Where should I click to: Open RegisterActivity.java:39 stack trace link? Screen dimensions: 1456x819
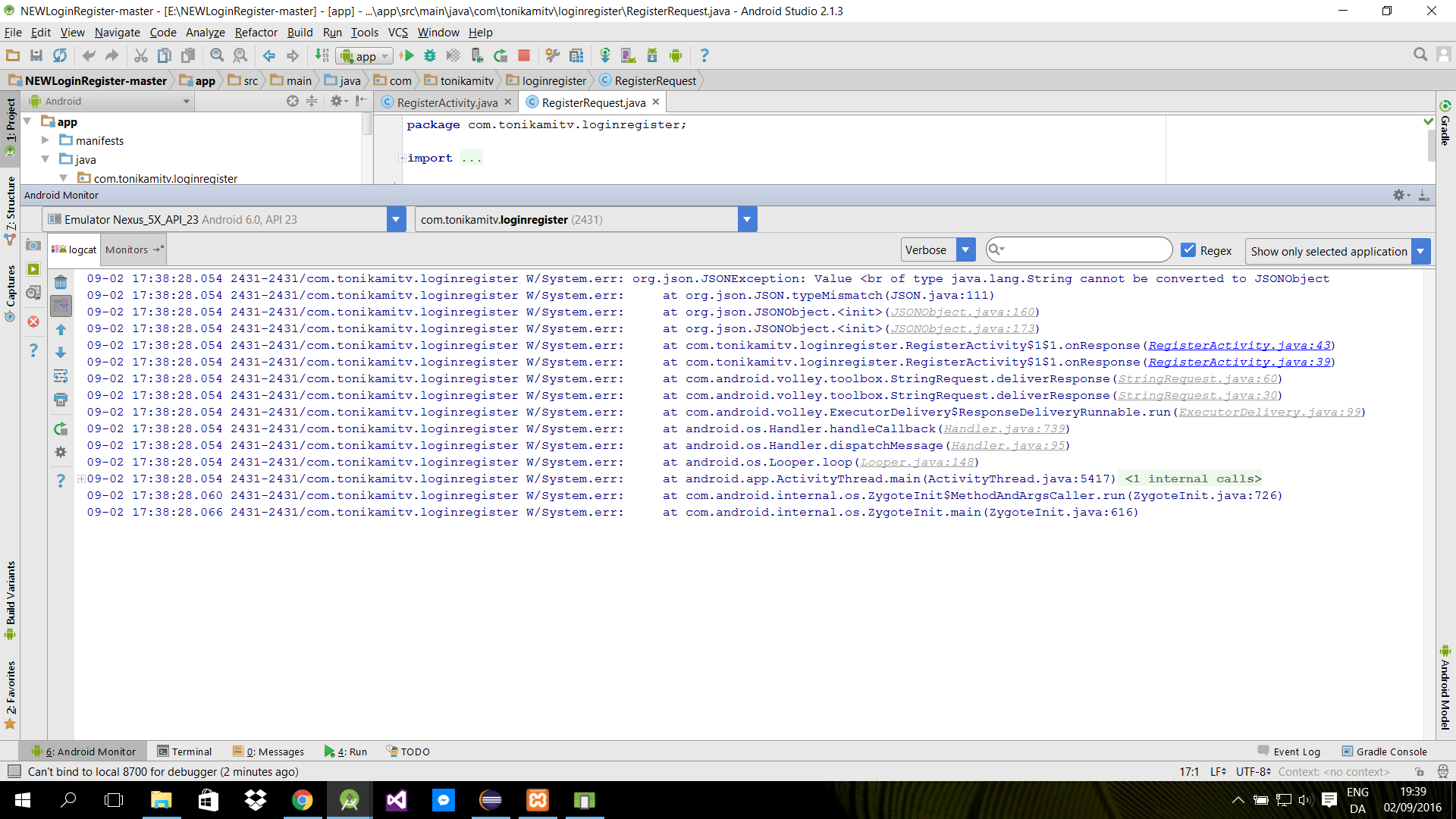click(x=1239, y=362)
